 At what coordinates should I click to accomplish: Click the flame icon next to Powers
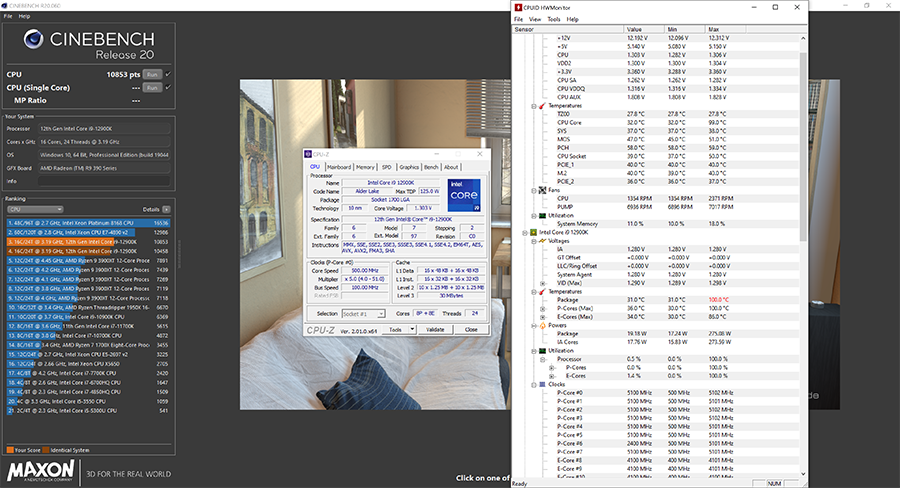pos(542,326)
